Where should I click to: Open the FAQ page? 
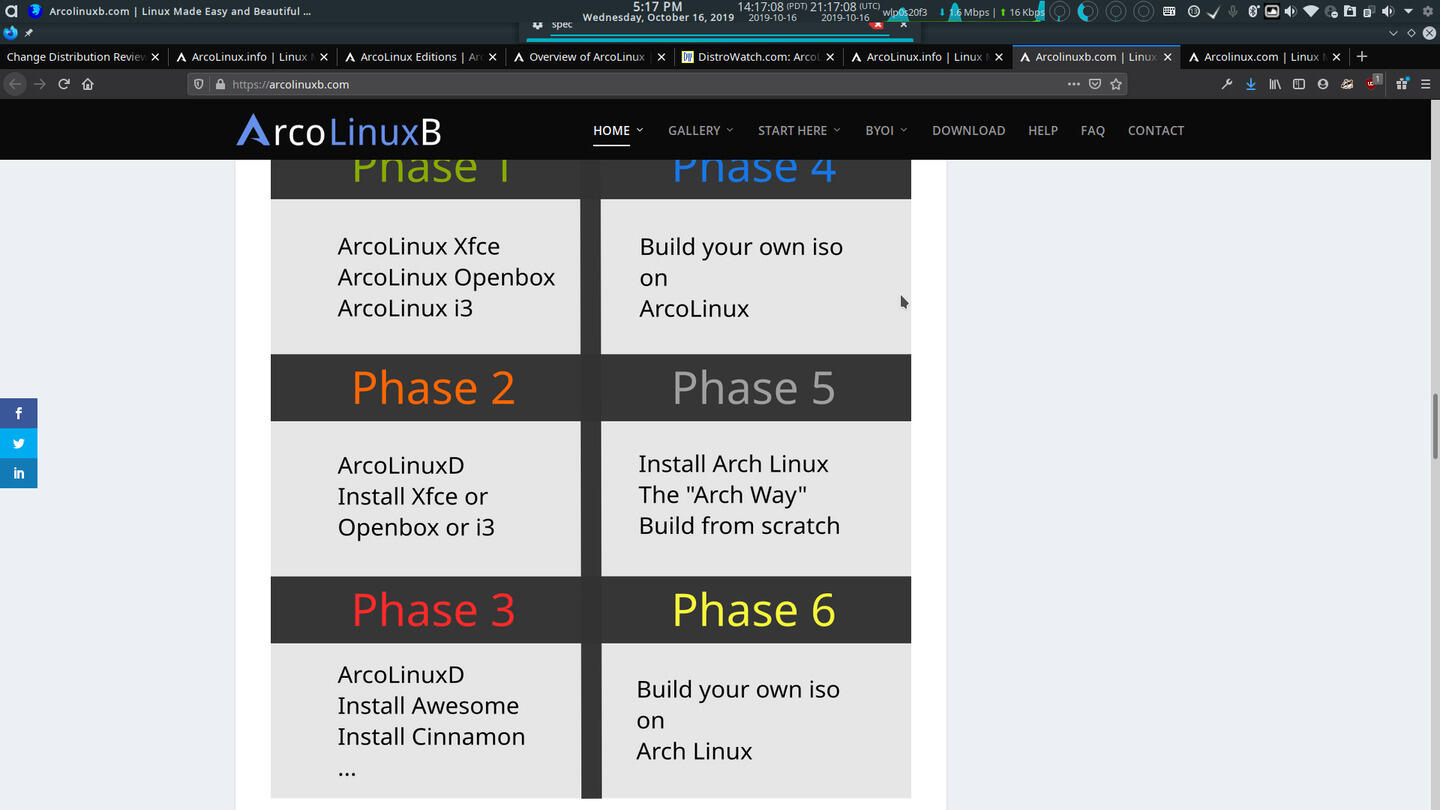tap(1092, 130)
